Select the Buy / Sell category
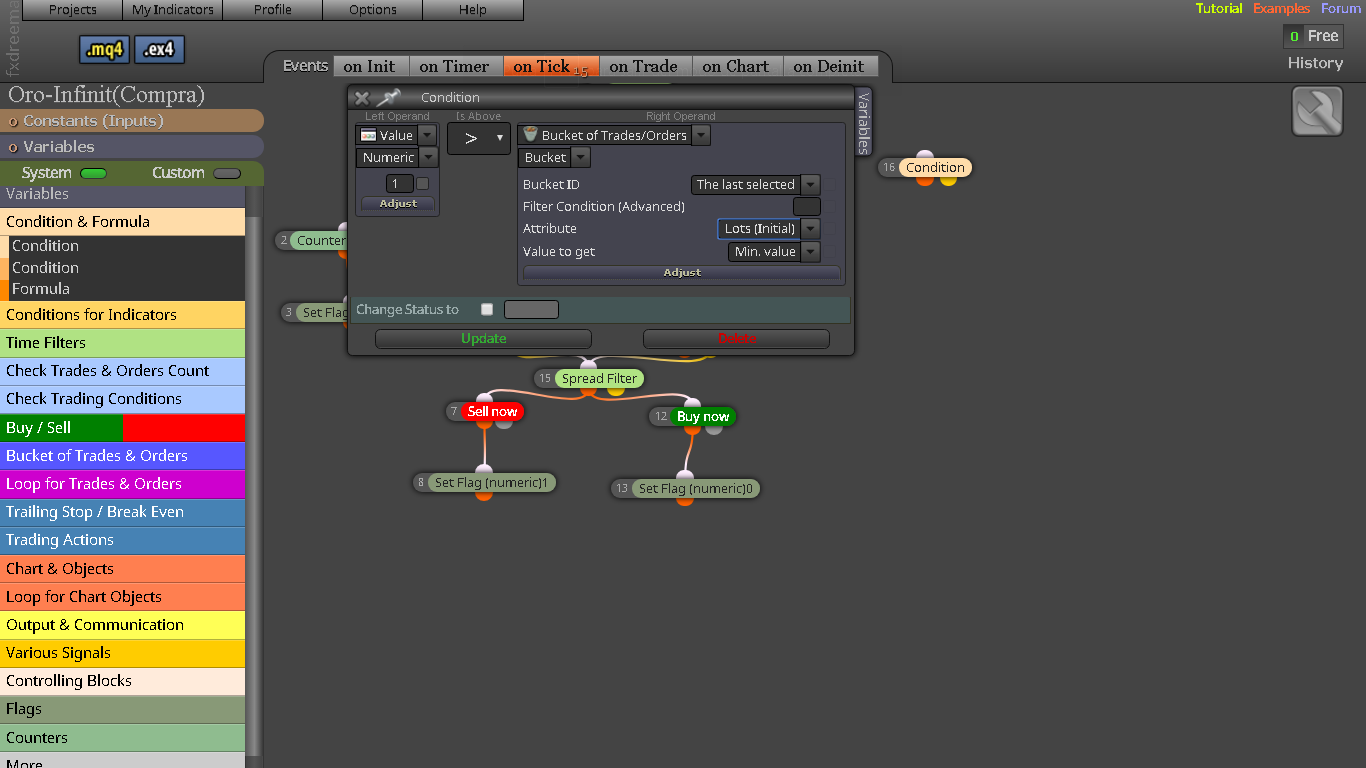1366x768 pixels. (122, 427)
